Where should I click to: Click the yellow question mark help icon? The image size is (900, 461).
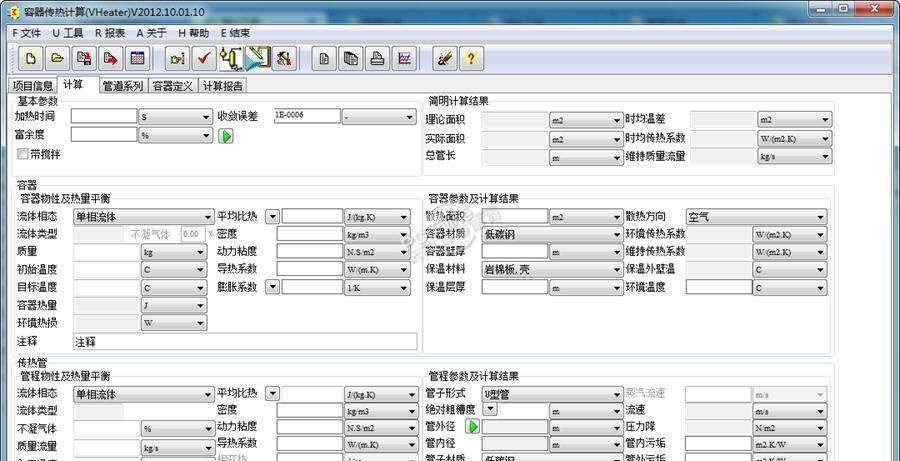tap(471, 59)
